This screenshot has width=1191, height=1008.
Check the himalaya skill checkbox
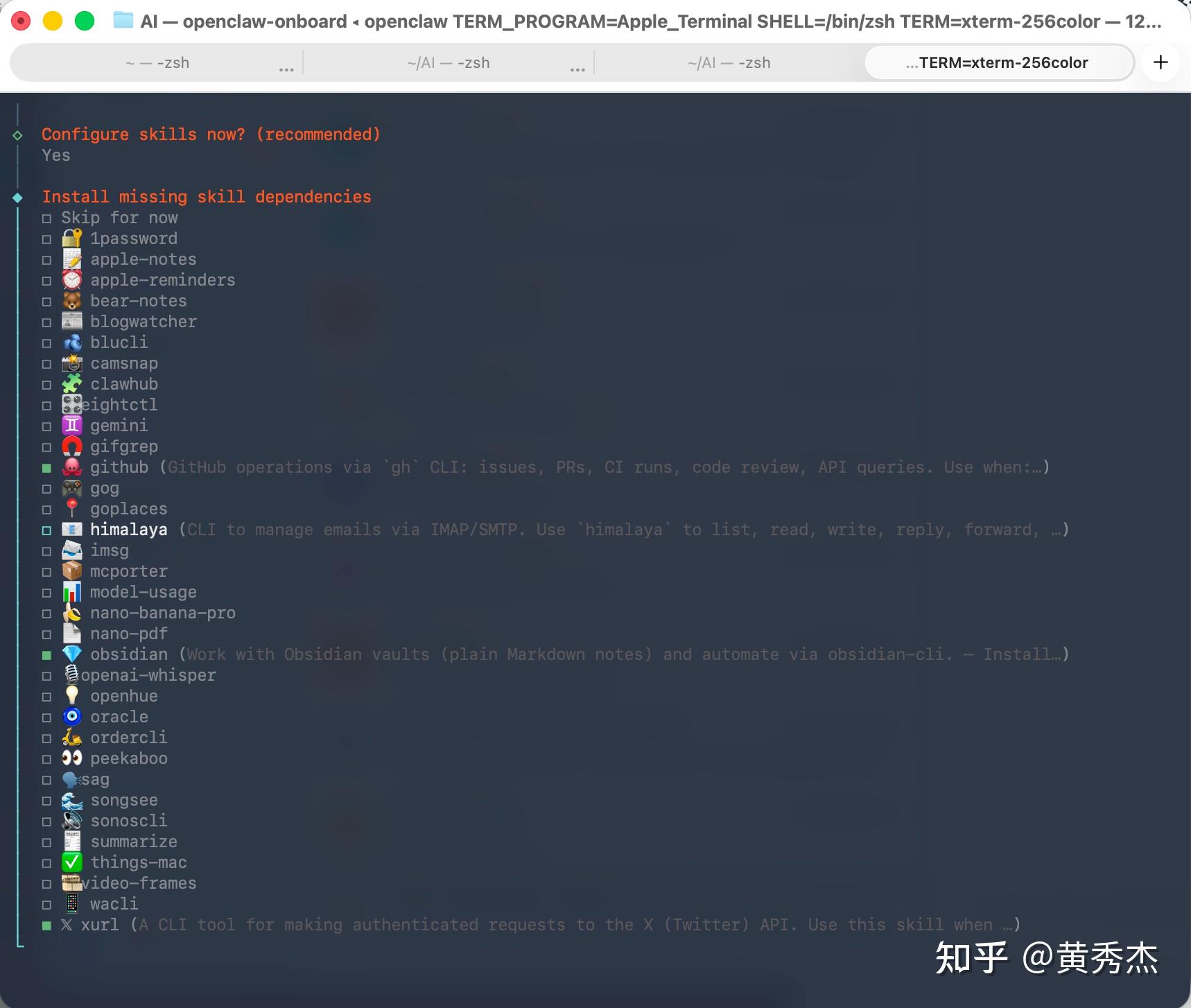click(46, 530)
